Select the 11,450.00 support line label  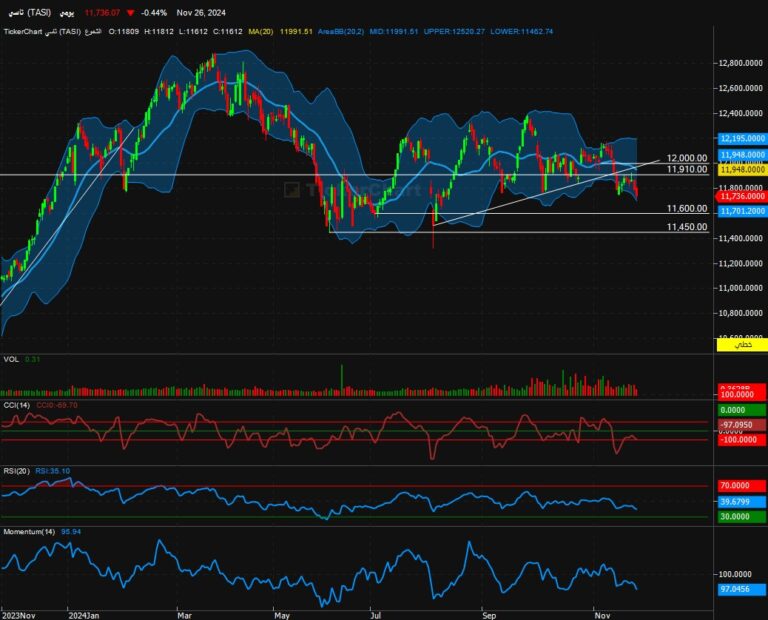click(687, 227)
